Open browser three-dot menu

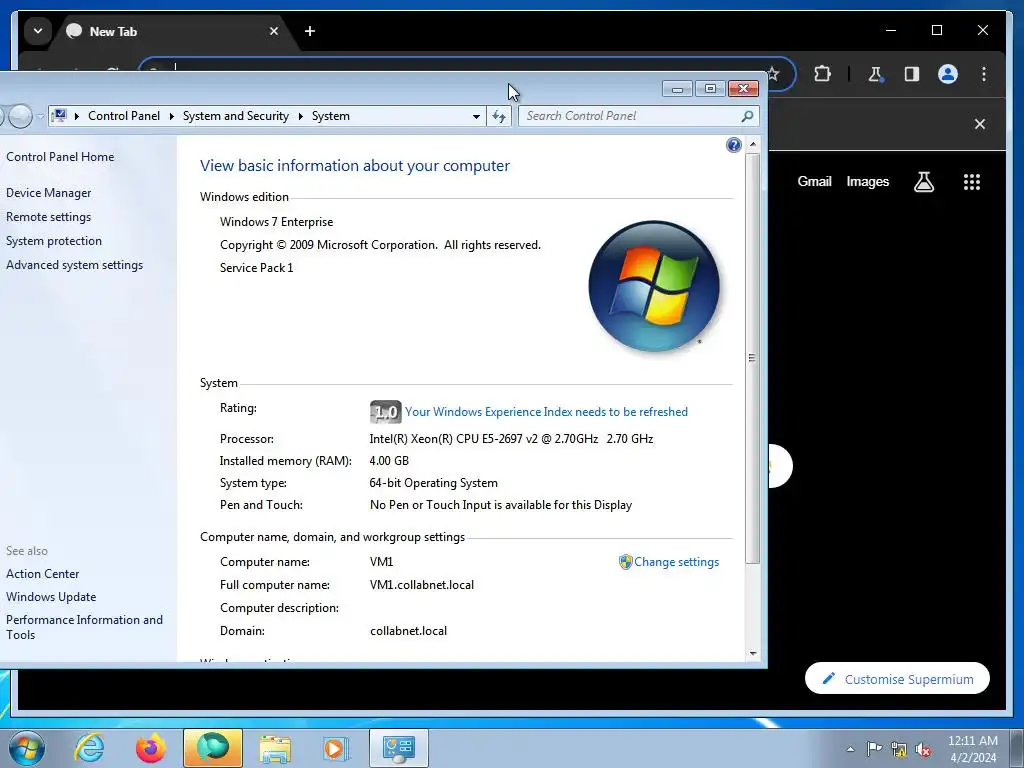(984, 74)
